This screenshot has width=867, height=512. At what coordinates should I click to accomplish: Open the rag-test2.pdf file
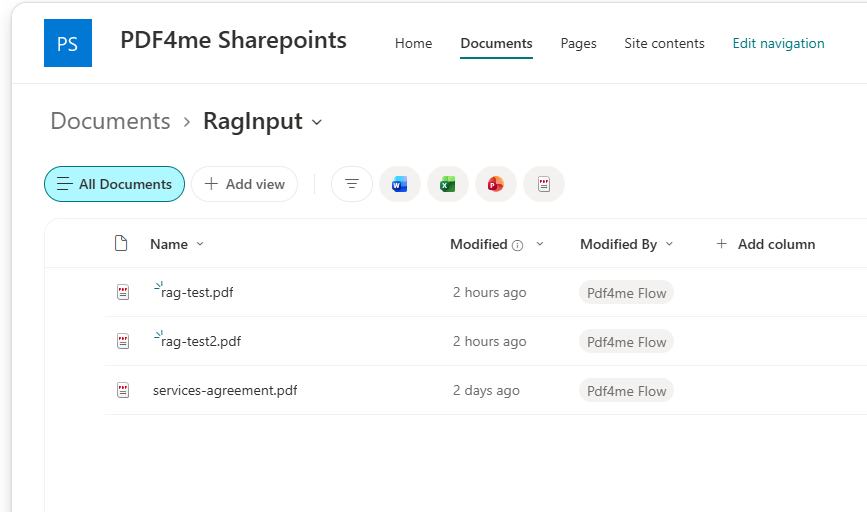201,341
